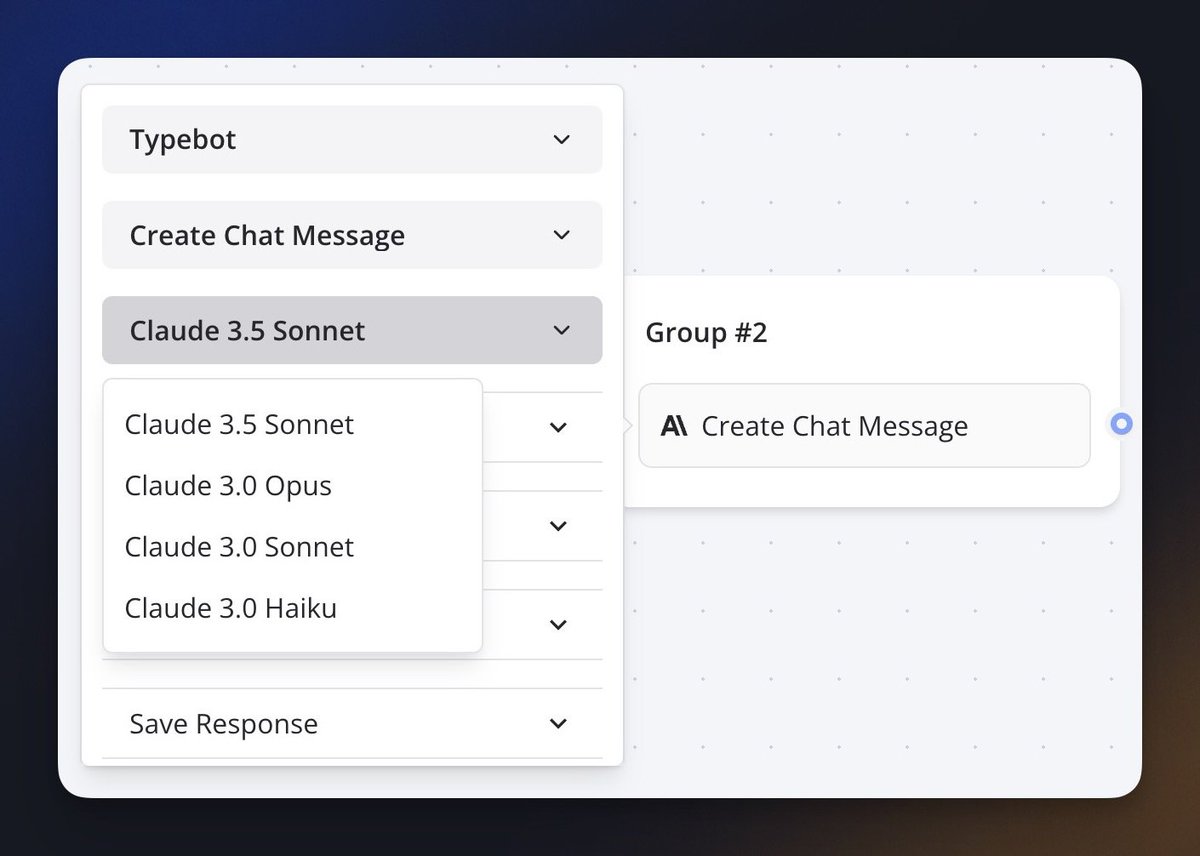Open the Create Chat Message action dropdown
The height and width of the screenshot is (856, 1200).
pos(352,235)
